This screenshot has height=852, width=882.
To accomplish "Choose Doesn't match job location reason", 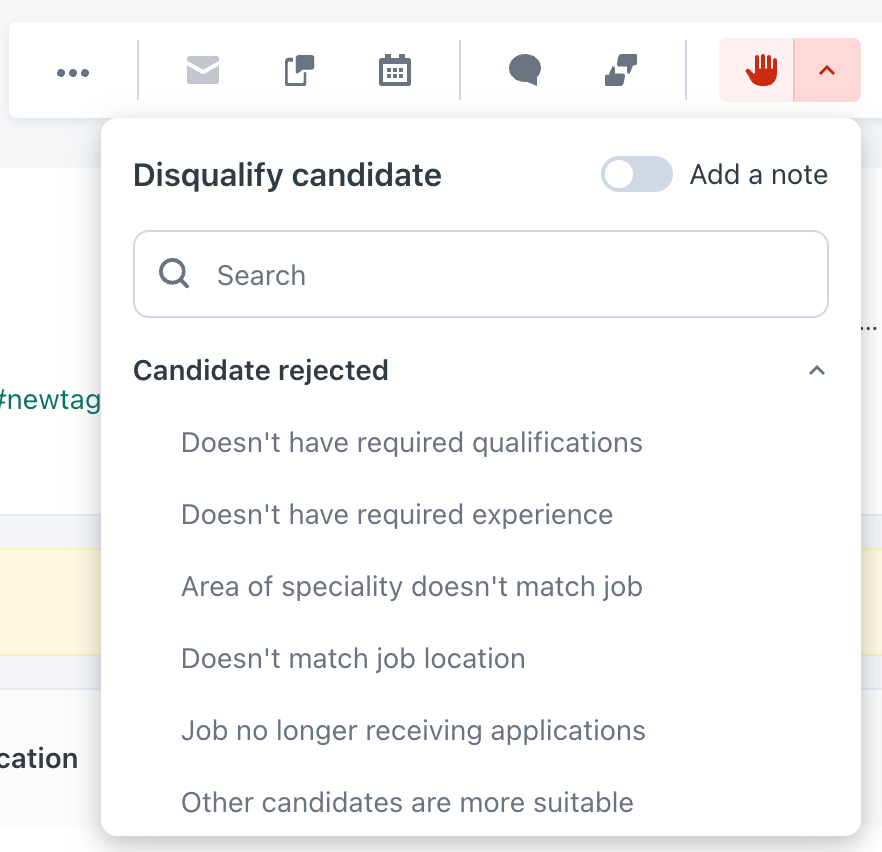I will pos(353,658).
